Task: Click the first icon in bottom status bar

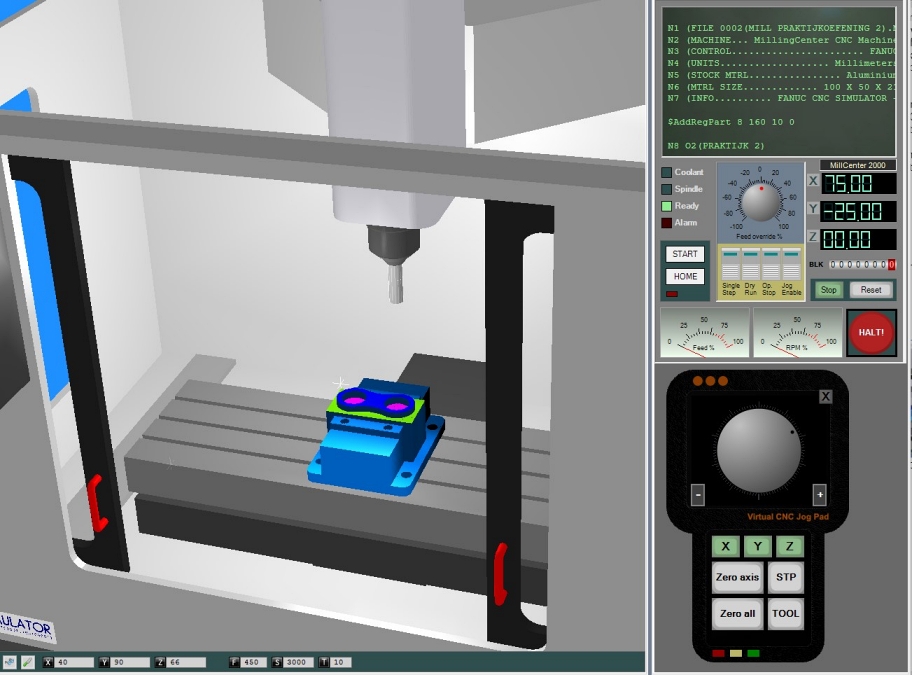Action: click(x=9, y=662)
